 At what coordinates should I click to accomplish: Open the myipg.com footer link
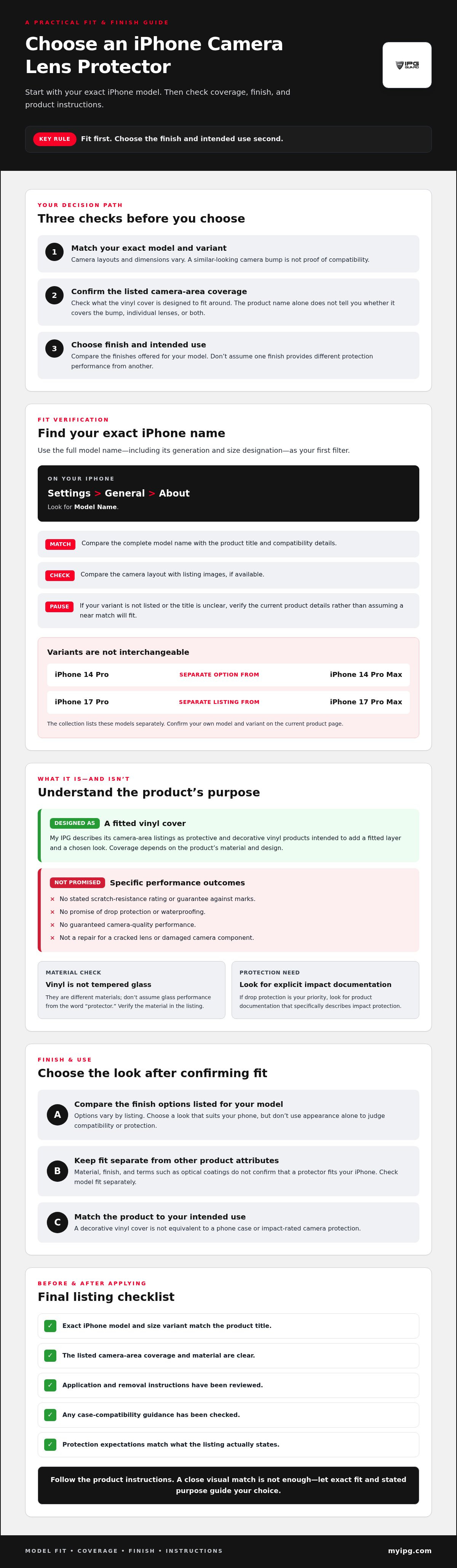point(409,1550)
